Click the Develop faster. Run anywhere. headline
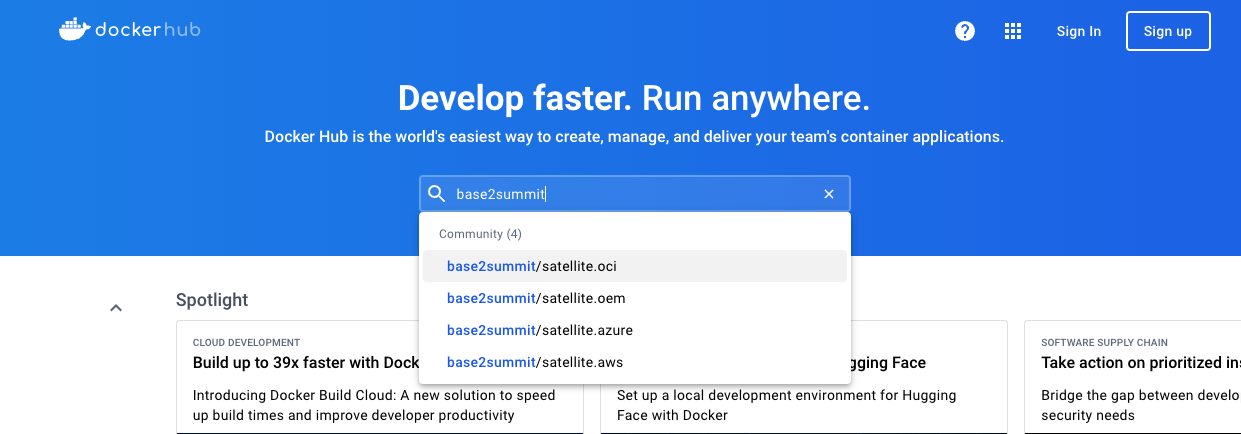 click(634, 98)
